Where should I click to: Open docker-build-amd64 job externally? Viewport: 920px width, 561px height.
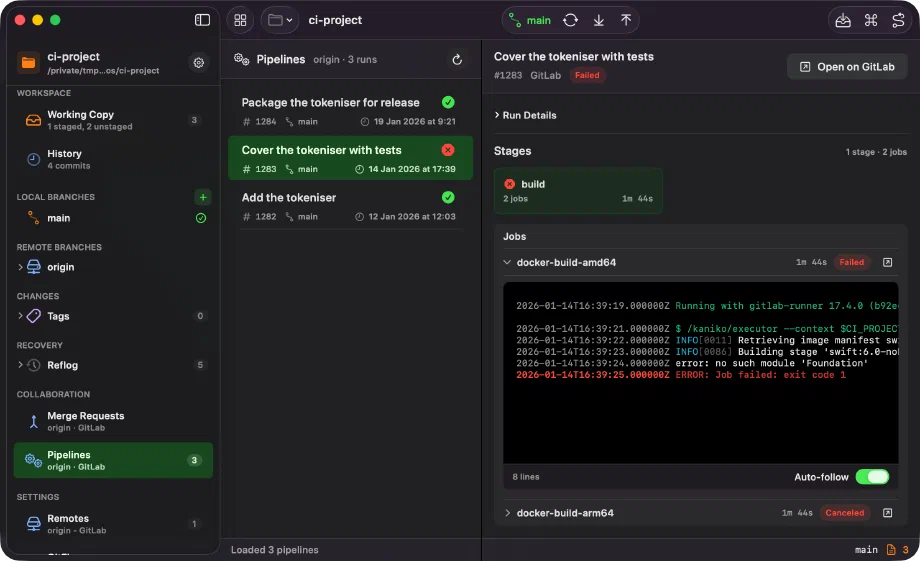pyautogui.click(x=887, y=262)
